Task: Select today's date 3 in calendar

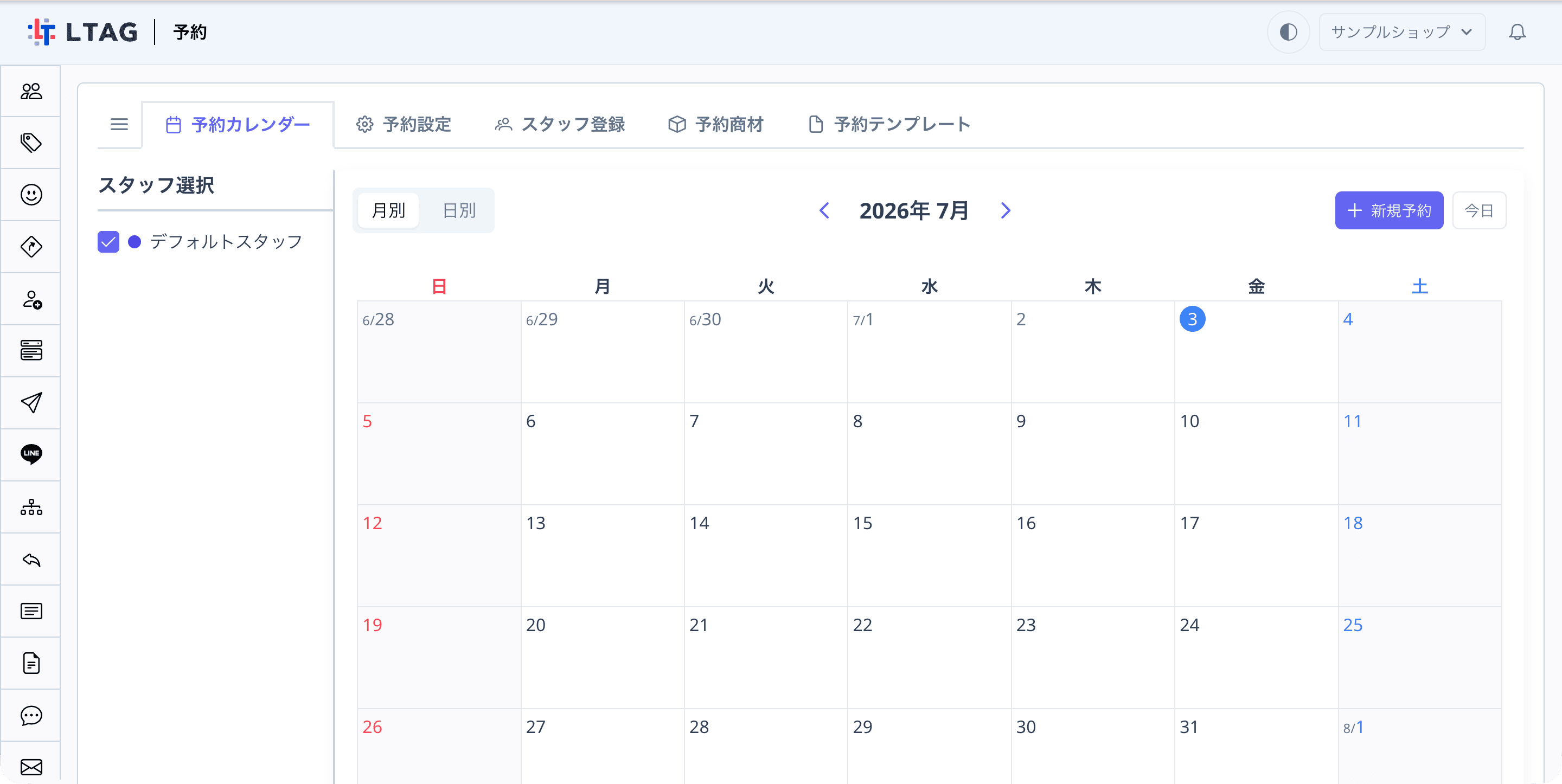Action: click(1192, 319)
